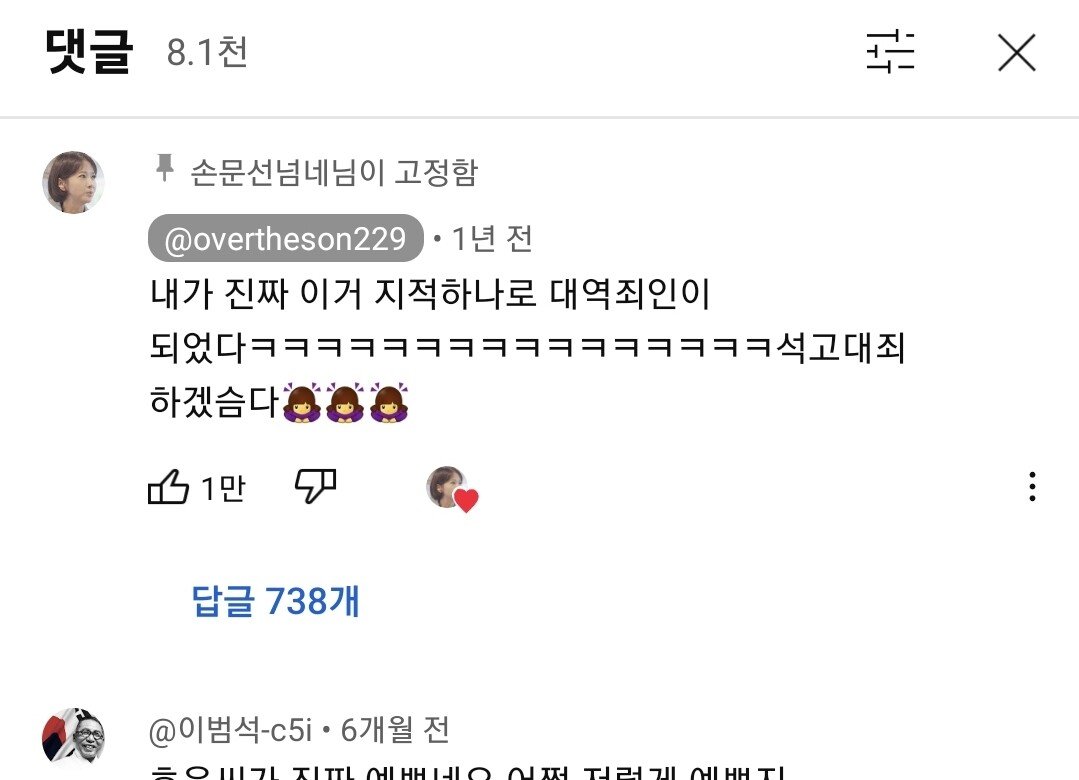Close the comments panel
The image size is (1079, 780).
click(x=1016, y=52)
